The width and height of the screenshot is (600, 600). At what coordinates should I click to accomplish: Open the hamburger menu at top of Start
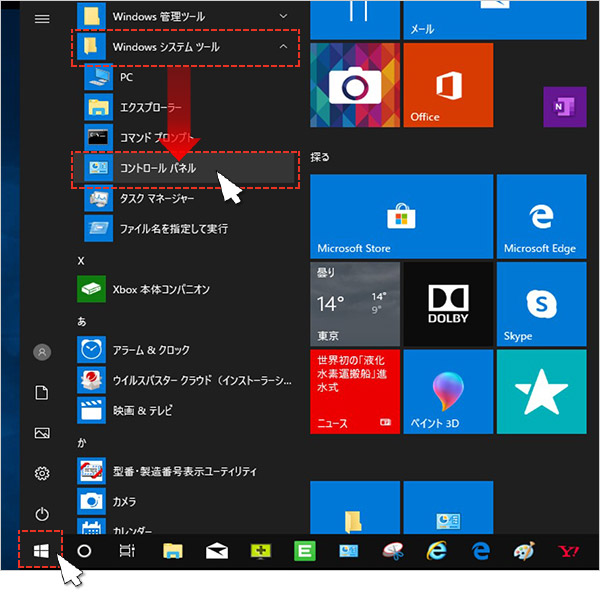click(x=42, y=18)
